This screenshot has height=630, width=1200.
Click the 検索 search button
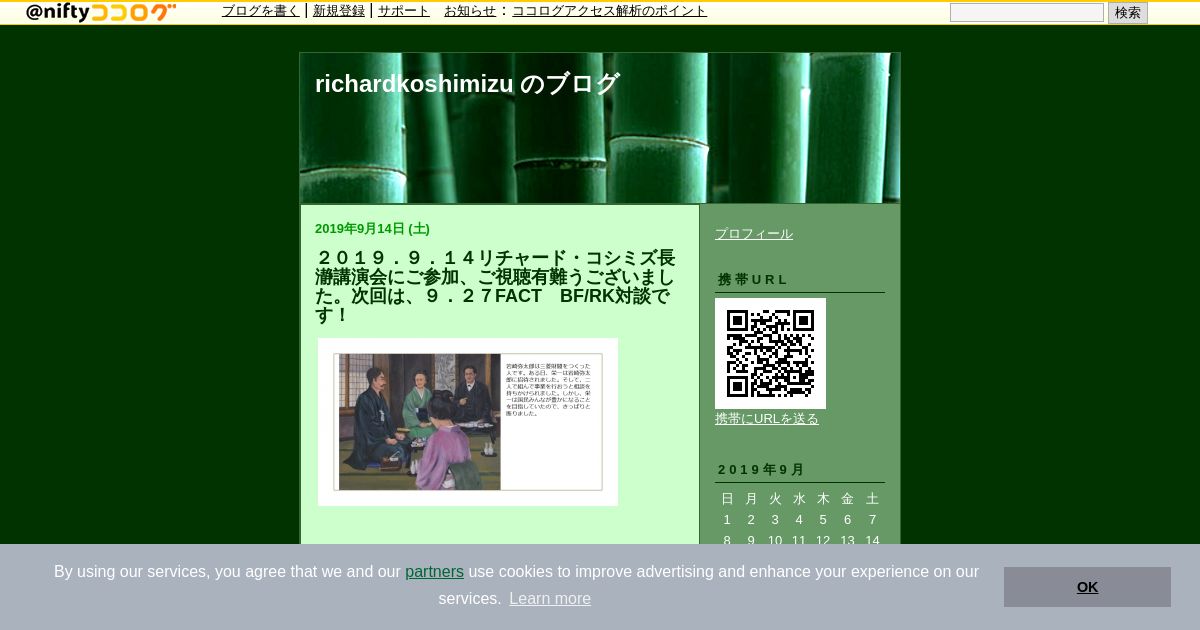pyautogui.click(x=1128, y=12)
